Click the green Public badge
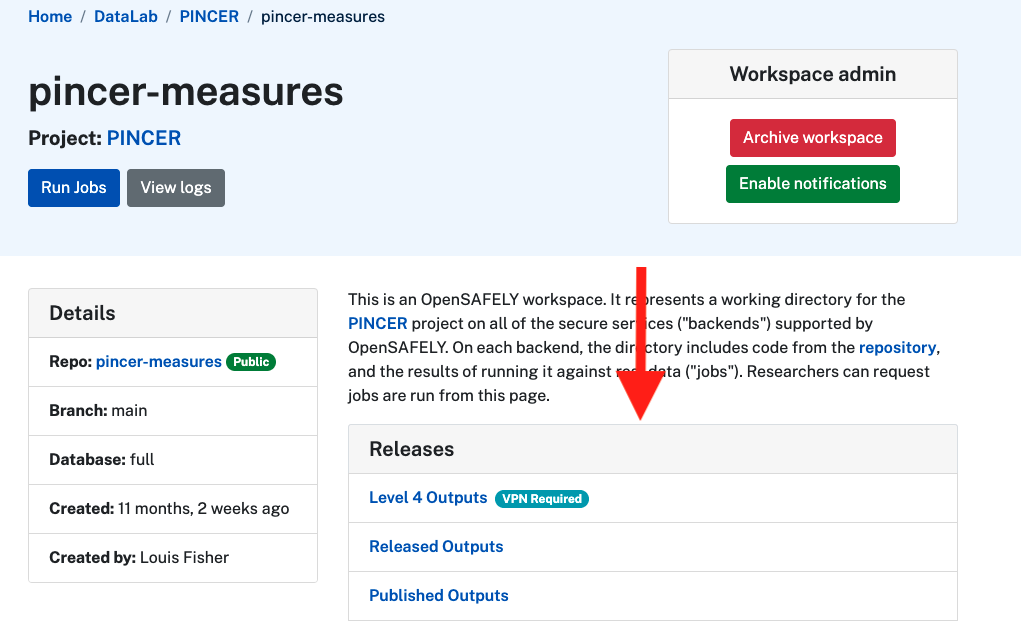Viewport: 1021px width, 635px height. tap(251, 362)
